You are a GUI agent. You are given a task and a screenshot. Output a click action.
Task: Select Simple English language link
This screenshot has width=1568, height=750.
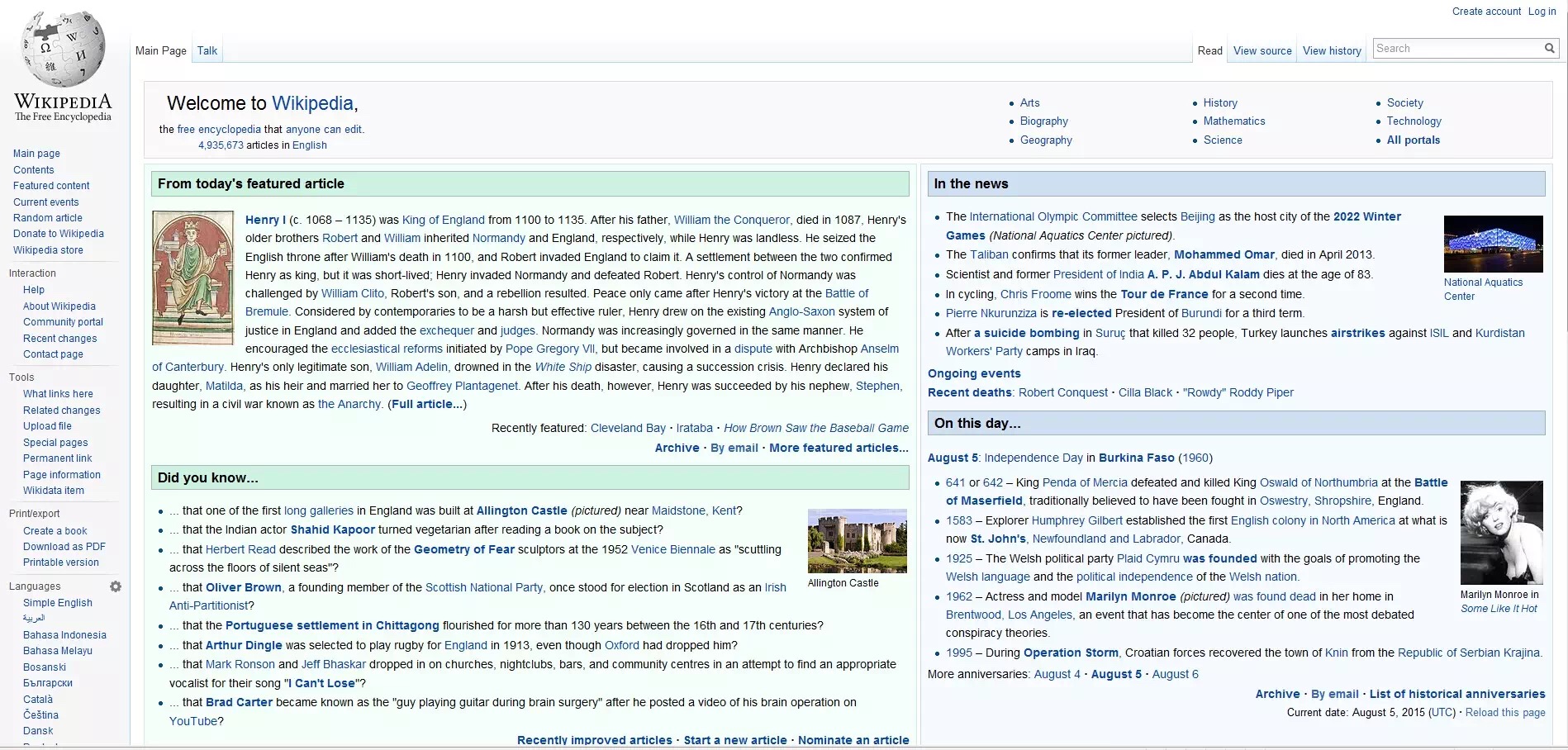pyautogui.click(x=58, y=603)
